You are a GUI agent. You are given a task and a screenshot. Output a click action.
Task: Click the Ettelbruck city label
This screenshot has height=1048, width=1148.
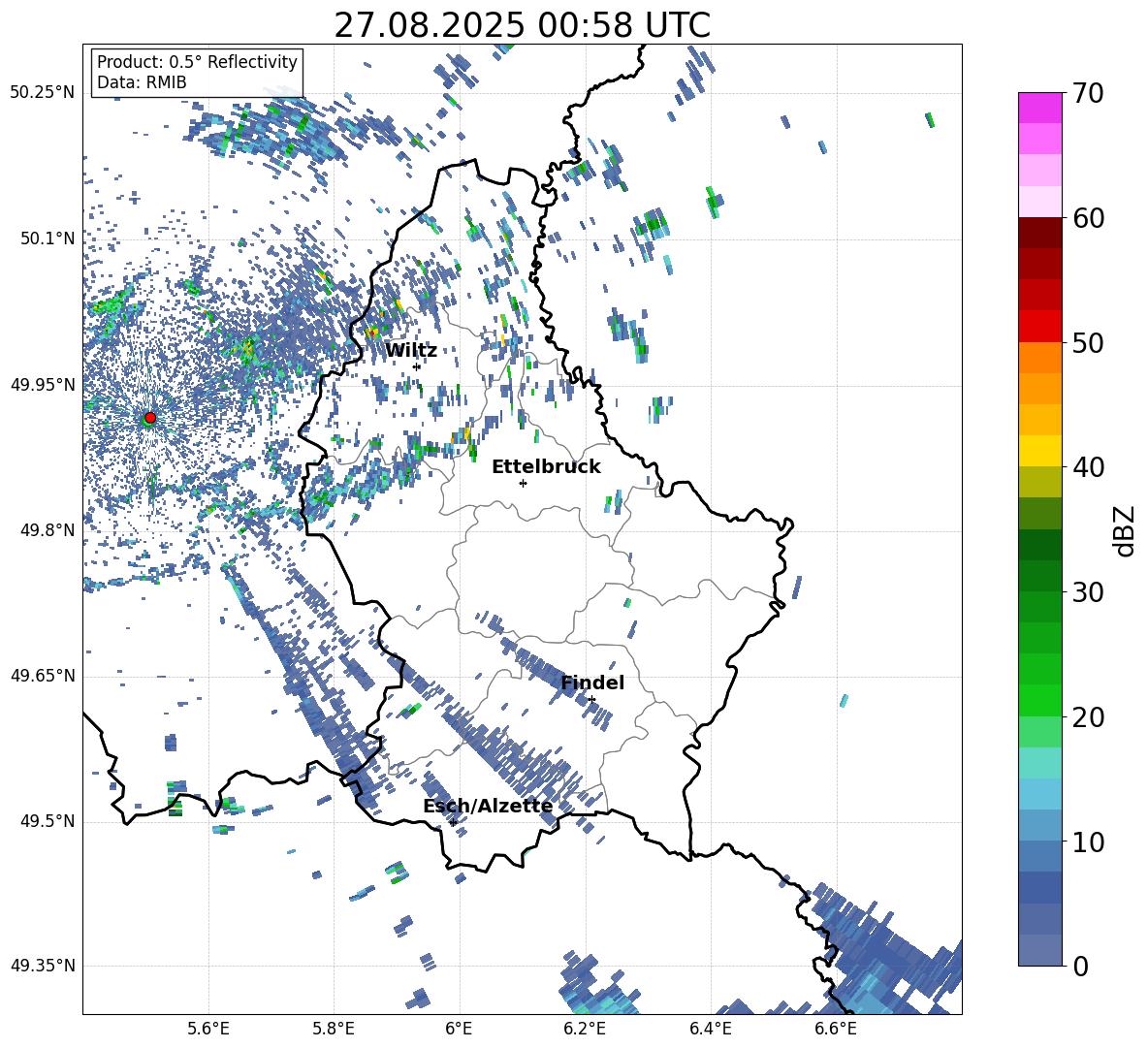click(546, 467)
